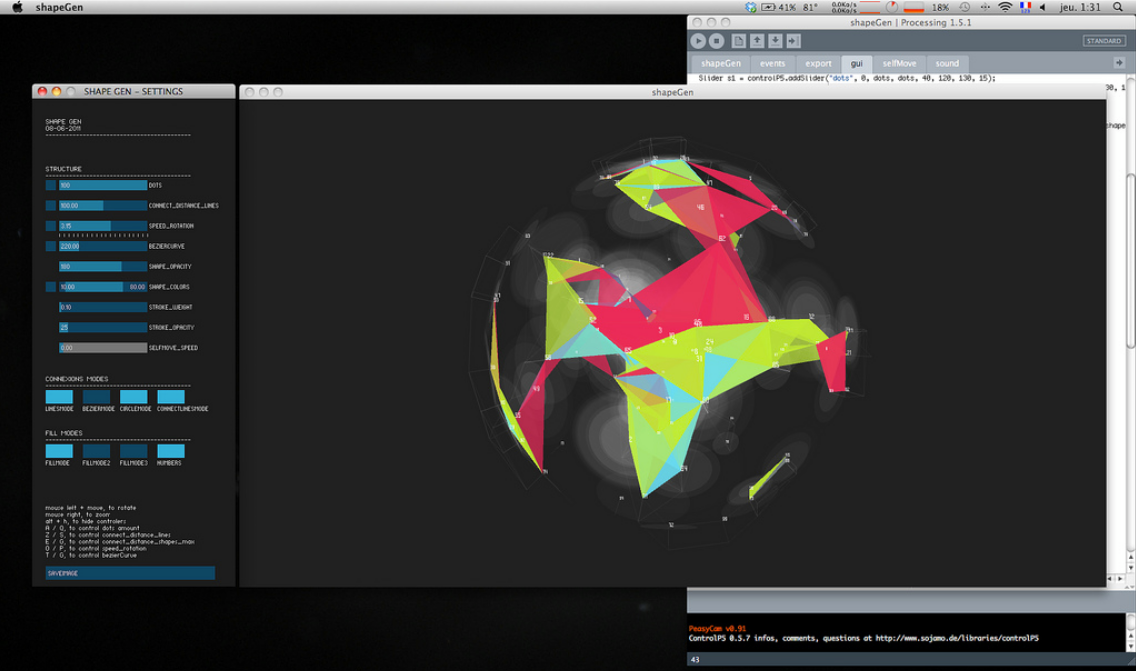This screenshot has height=671, width=1136.
Task: Click the volume icon in menu bar
Action: pyautogui.click(x=1043, y=7)
